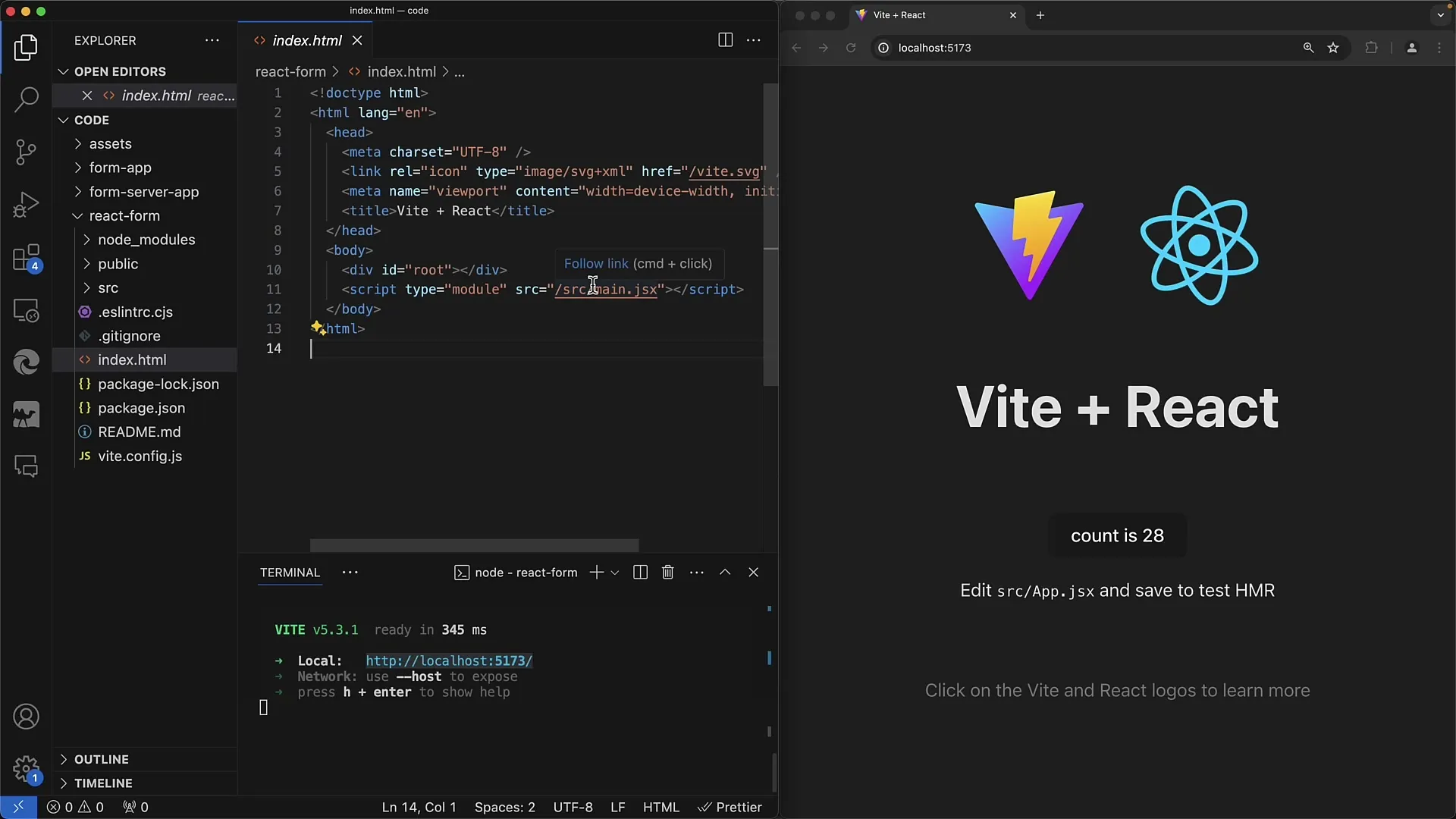The height and width of the screenshot is (819, 1456).
Task: Follow the /src/main.jsx link in editor
Action: (x=606, y=290)
